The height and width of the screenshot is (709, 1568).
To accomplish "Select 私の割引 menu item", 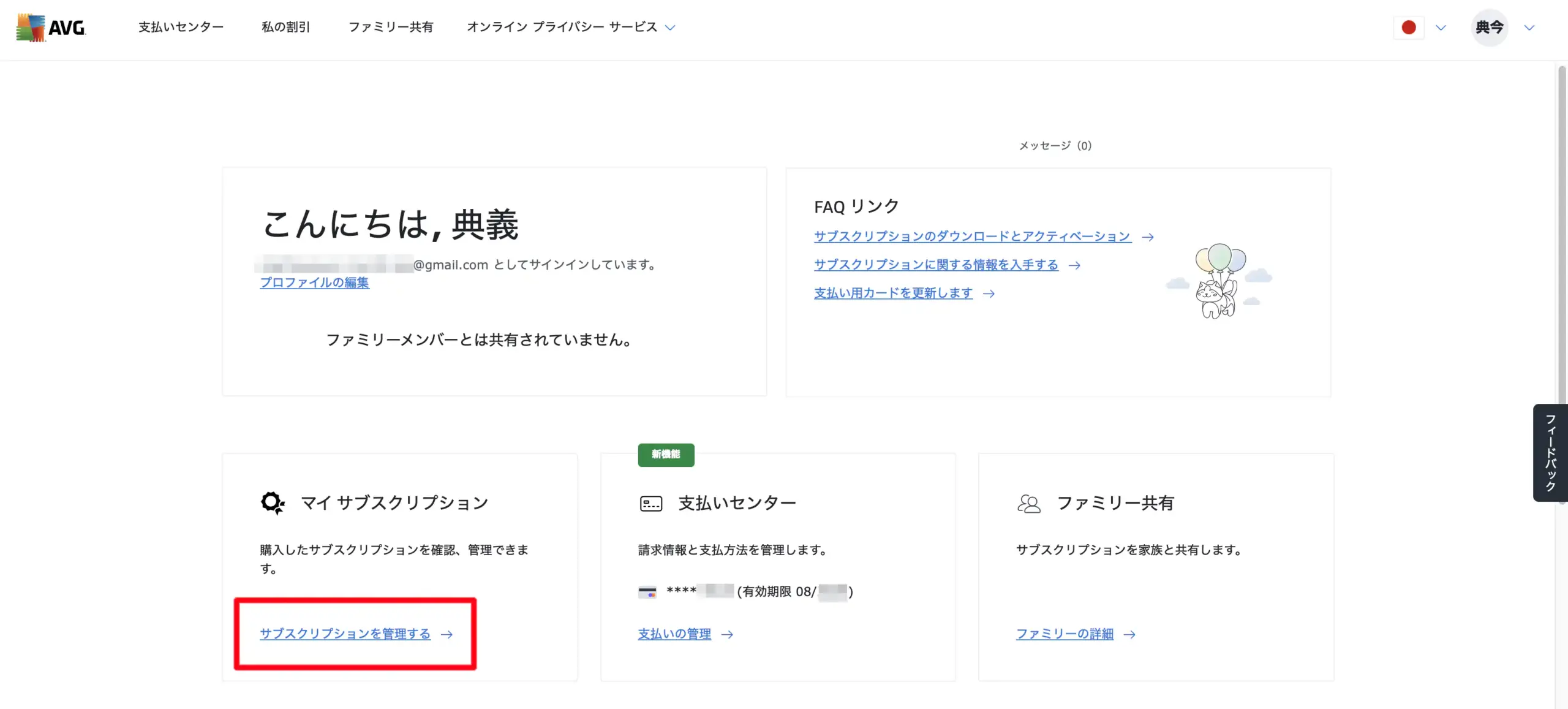I will [285, 27].
